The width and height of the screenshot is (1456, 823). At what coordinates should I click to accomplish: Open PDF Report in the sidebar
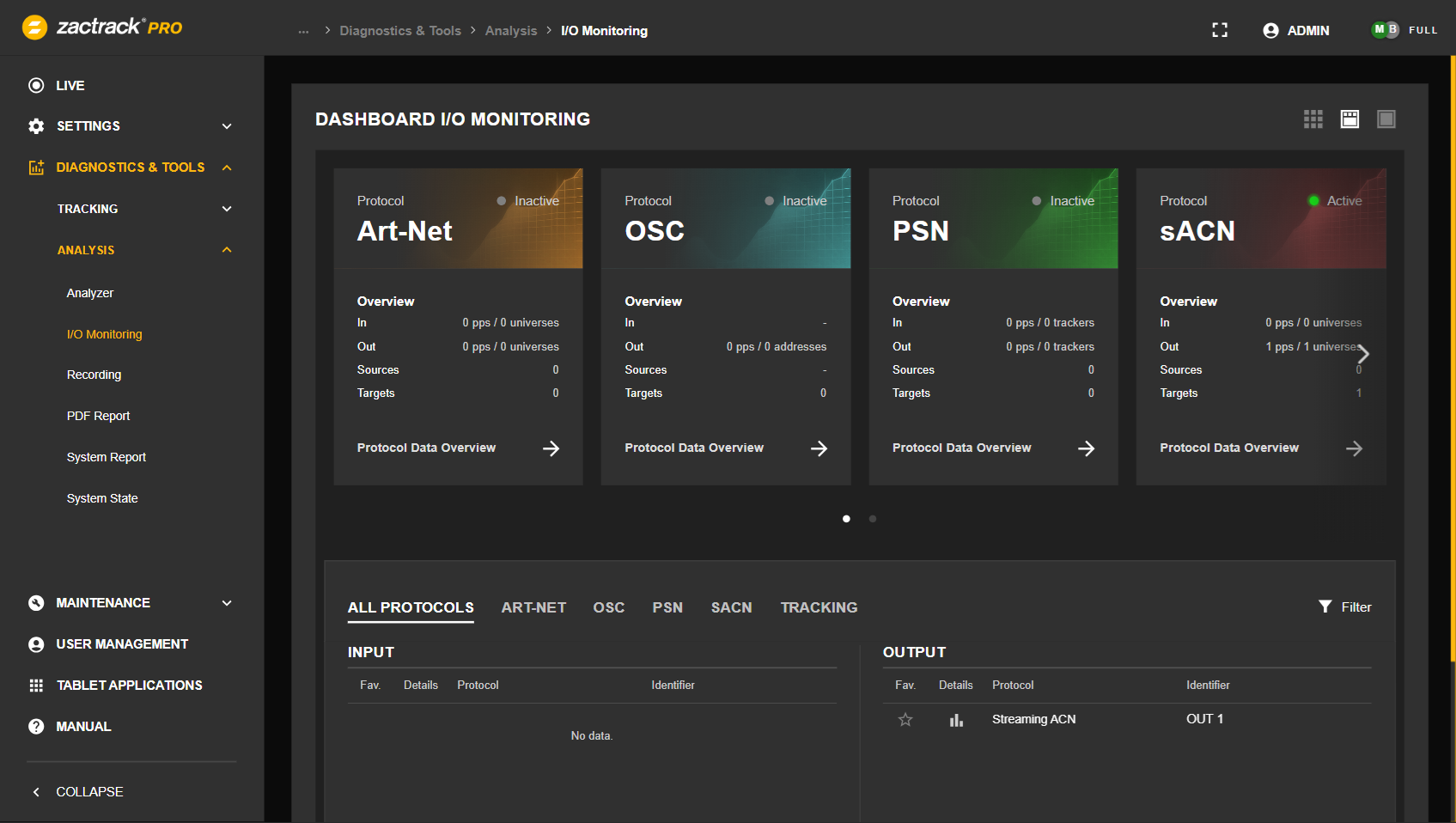point(99,416)
